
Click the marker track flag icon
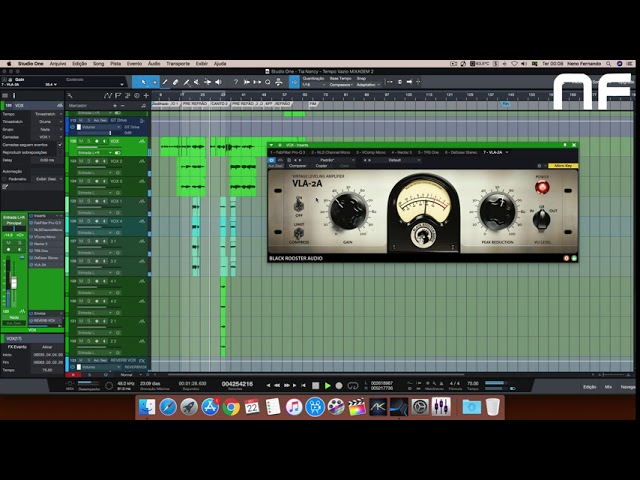(x=118, y=96)
